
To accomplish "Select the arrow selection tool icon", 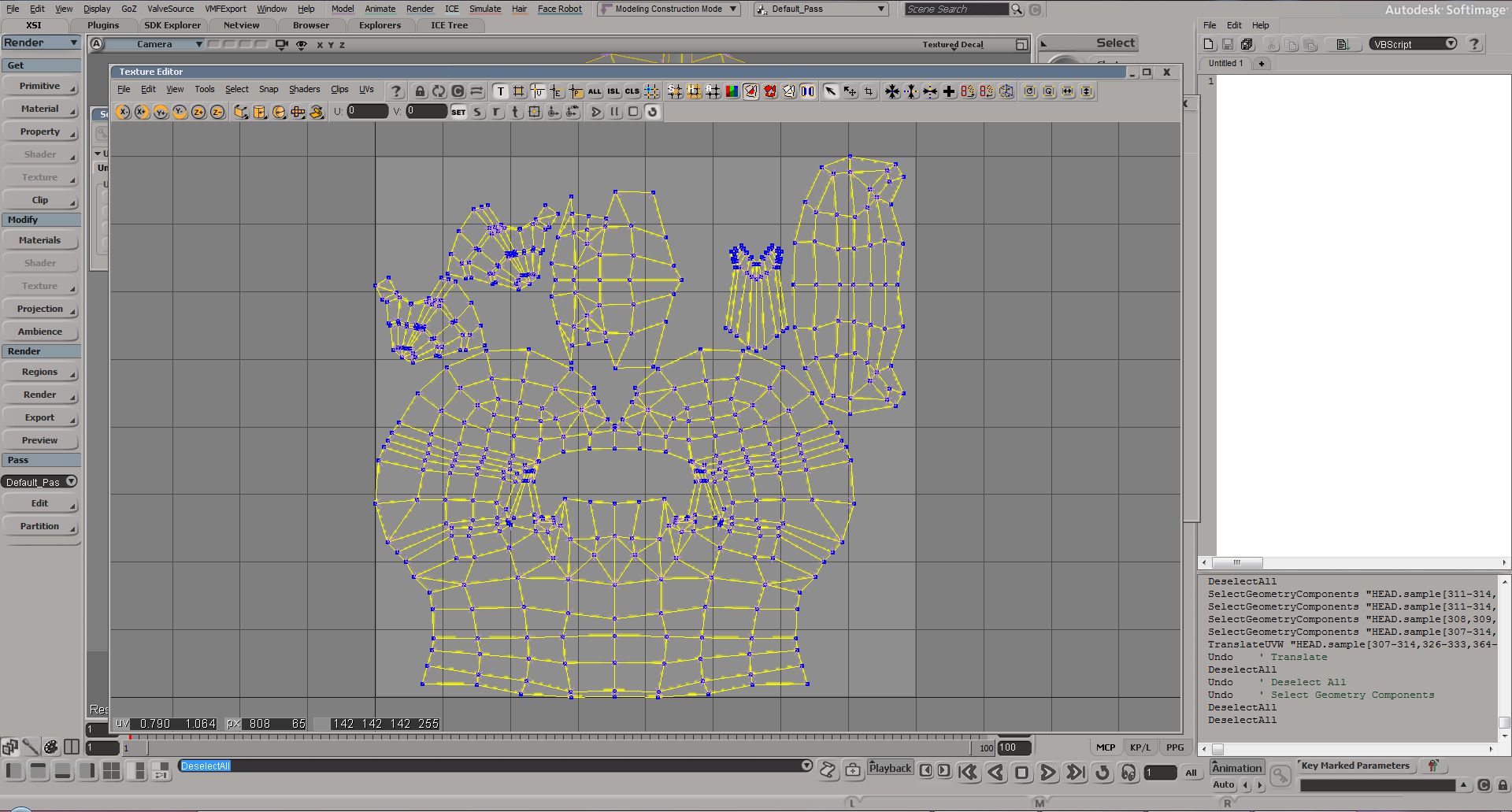I will [832, 91].
